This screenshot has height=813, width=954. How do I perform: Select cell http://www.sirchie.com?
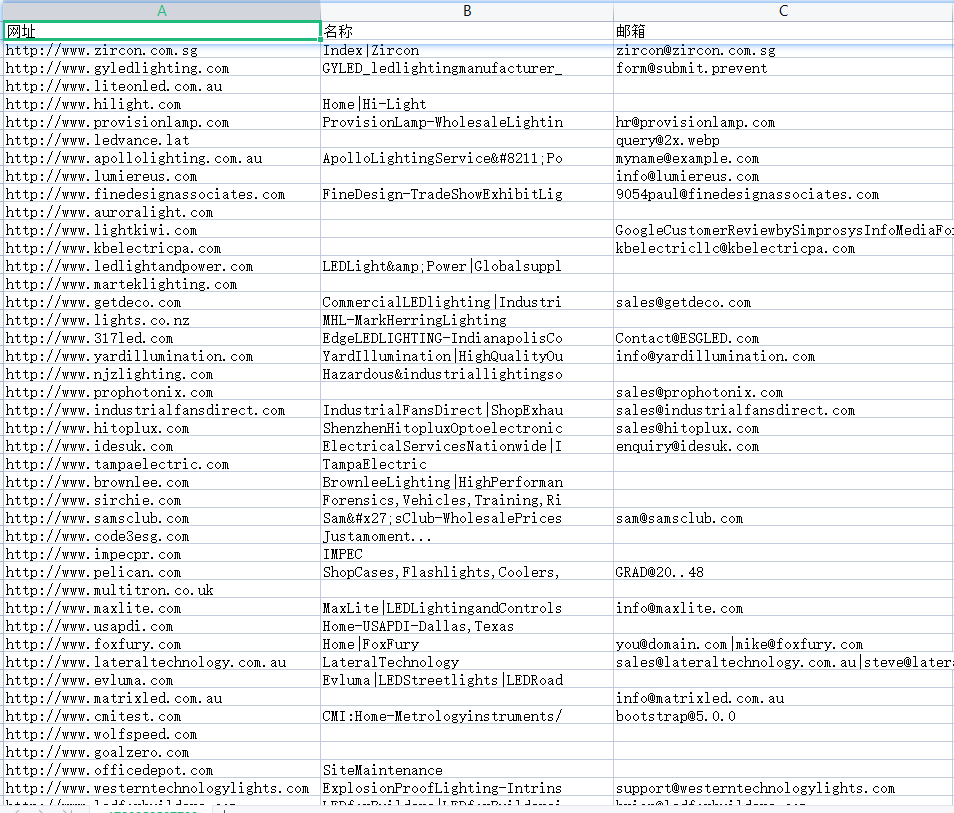pos(162,500)
